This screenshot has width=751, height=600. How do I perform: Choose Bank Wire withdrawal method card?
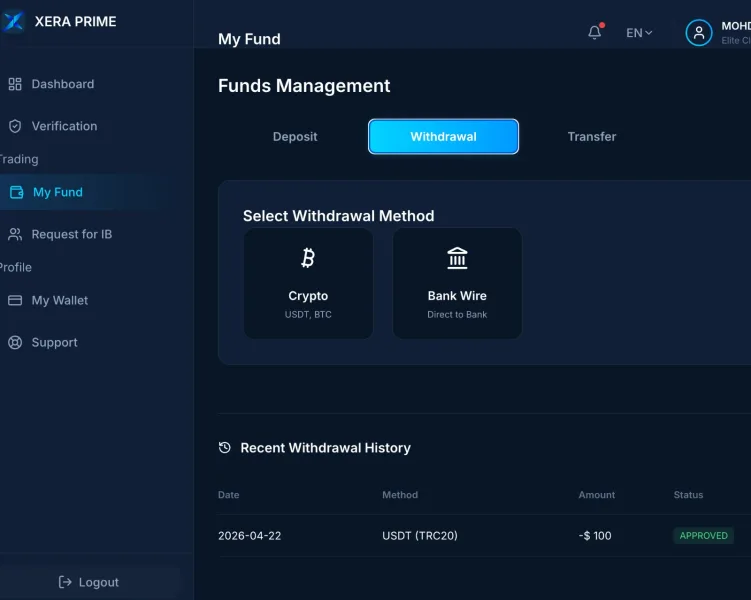tap(457, 284)
